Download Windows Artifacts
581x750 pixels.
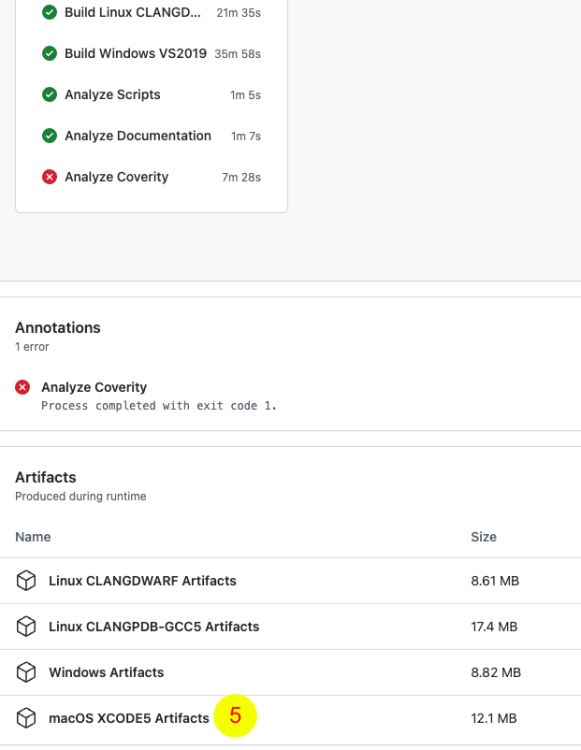tap(106, 673)
